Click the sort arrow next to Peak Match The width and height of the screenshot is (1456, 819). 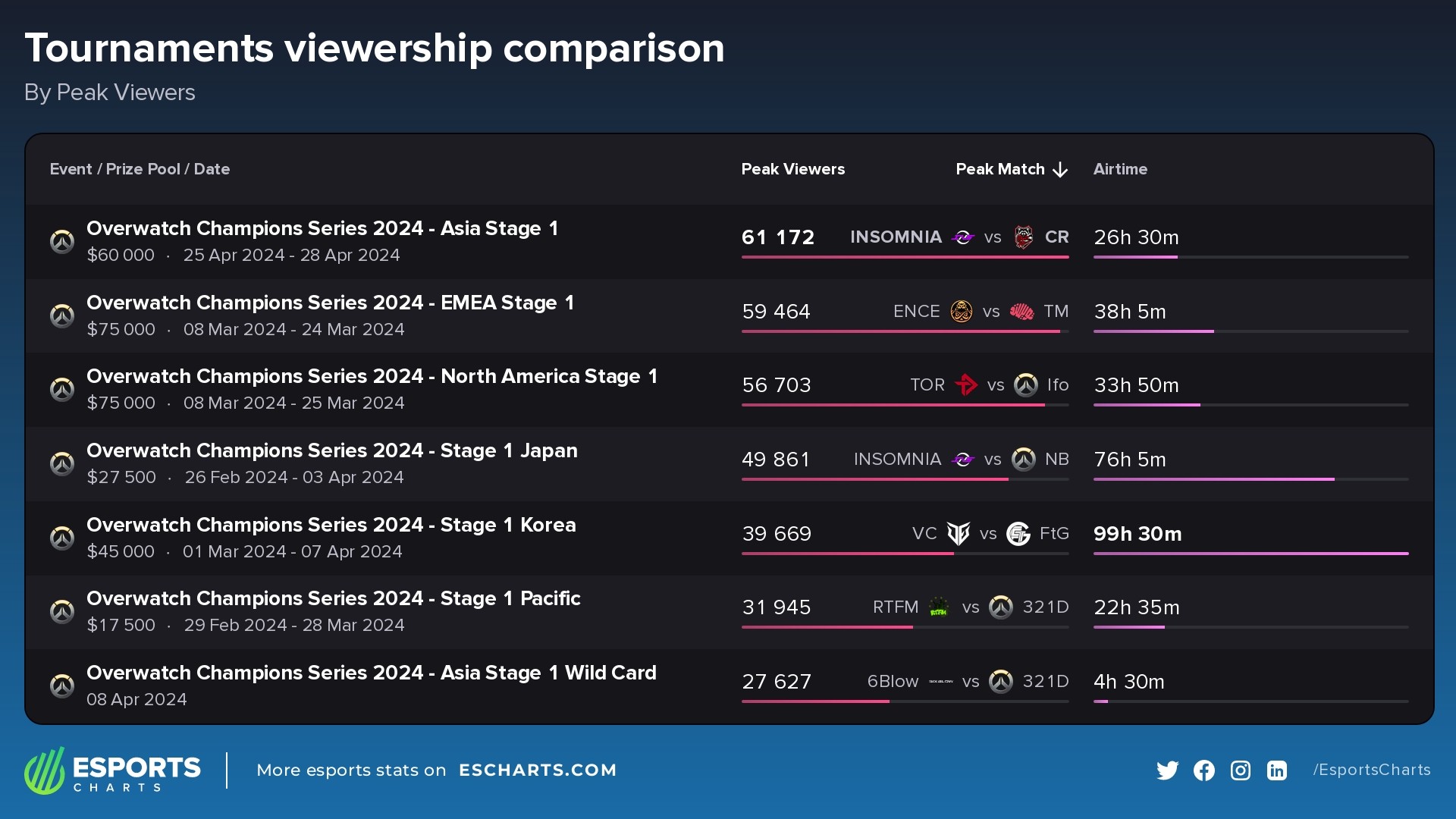1059,170
